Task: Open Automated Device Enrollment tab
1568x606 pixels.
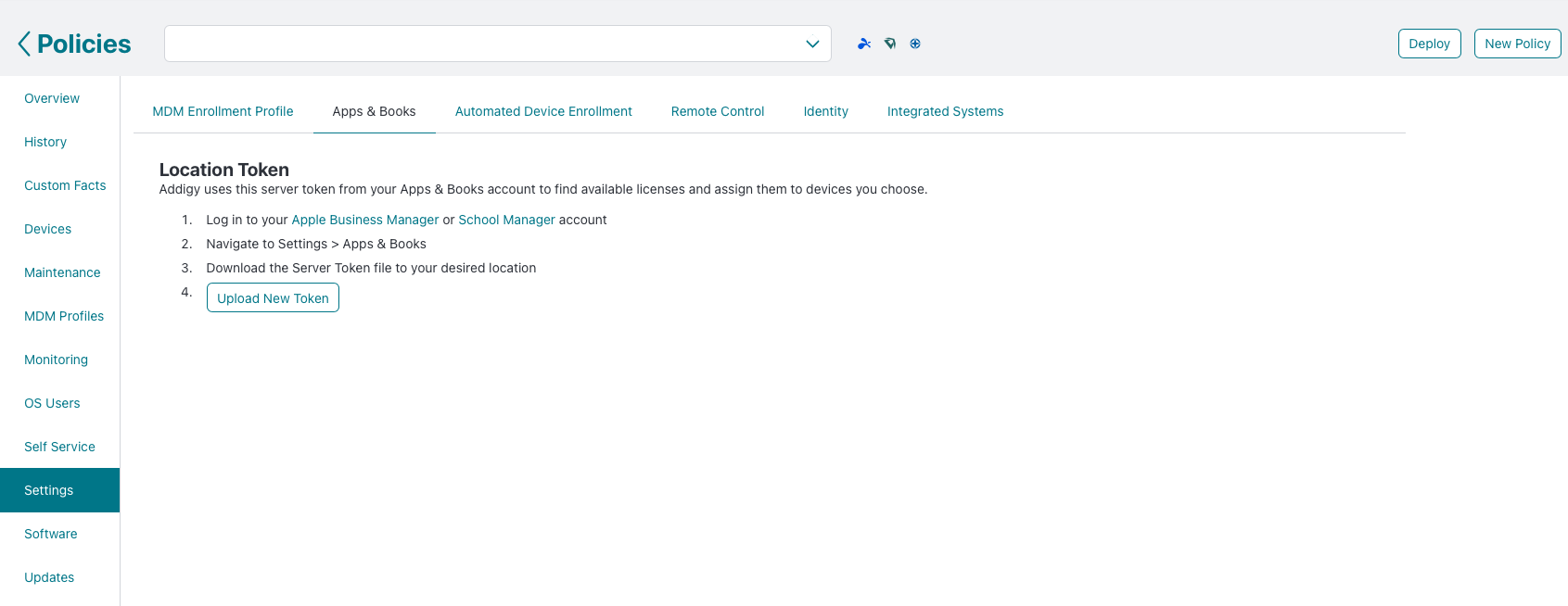Action: [543, 111]
